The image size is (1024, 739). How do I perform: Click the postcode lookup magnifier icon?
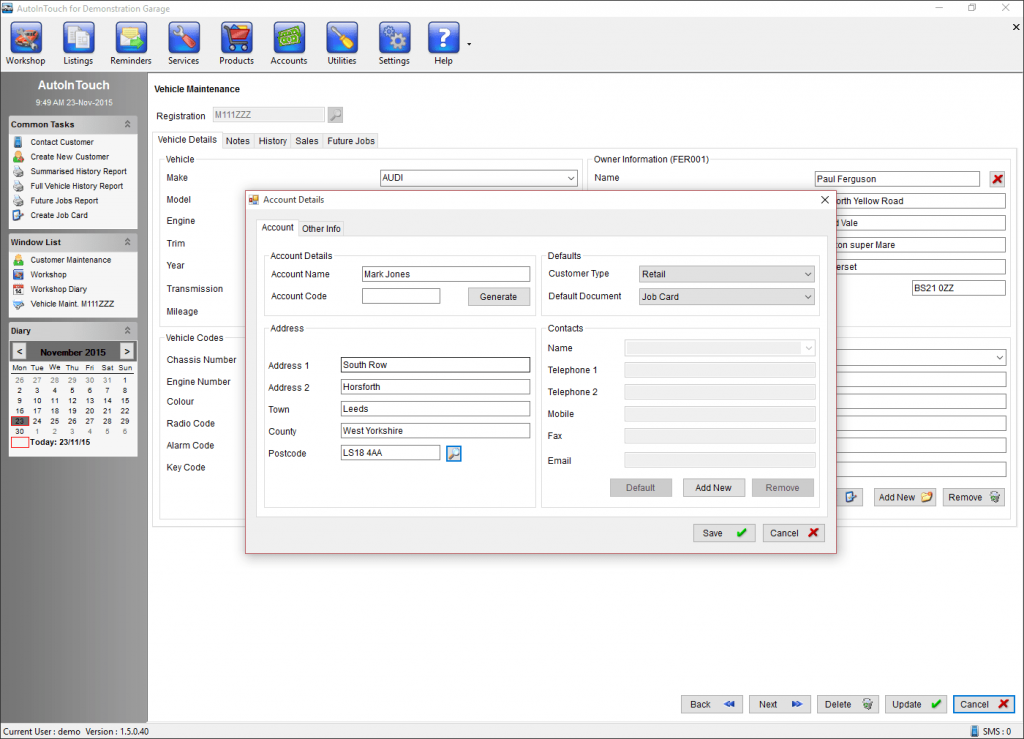tap(454, 453)
